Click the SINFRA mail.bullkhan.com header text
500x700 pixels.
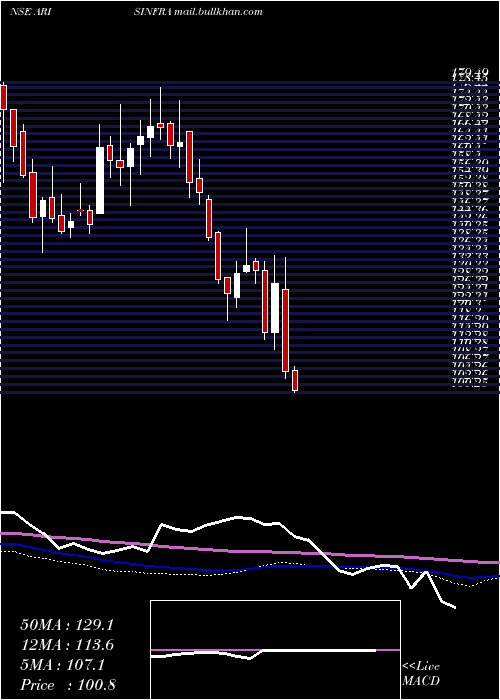click(197, 12)
